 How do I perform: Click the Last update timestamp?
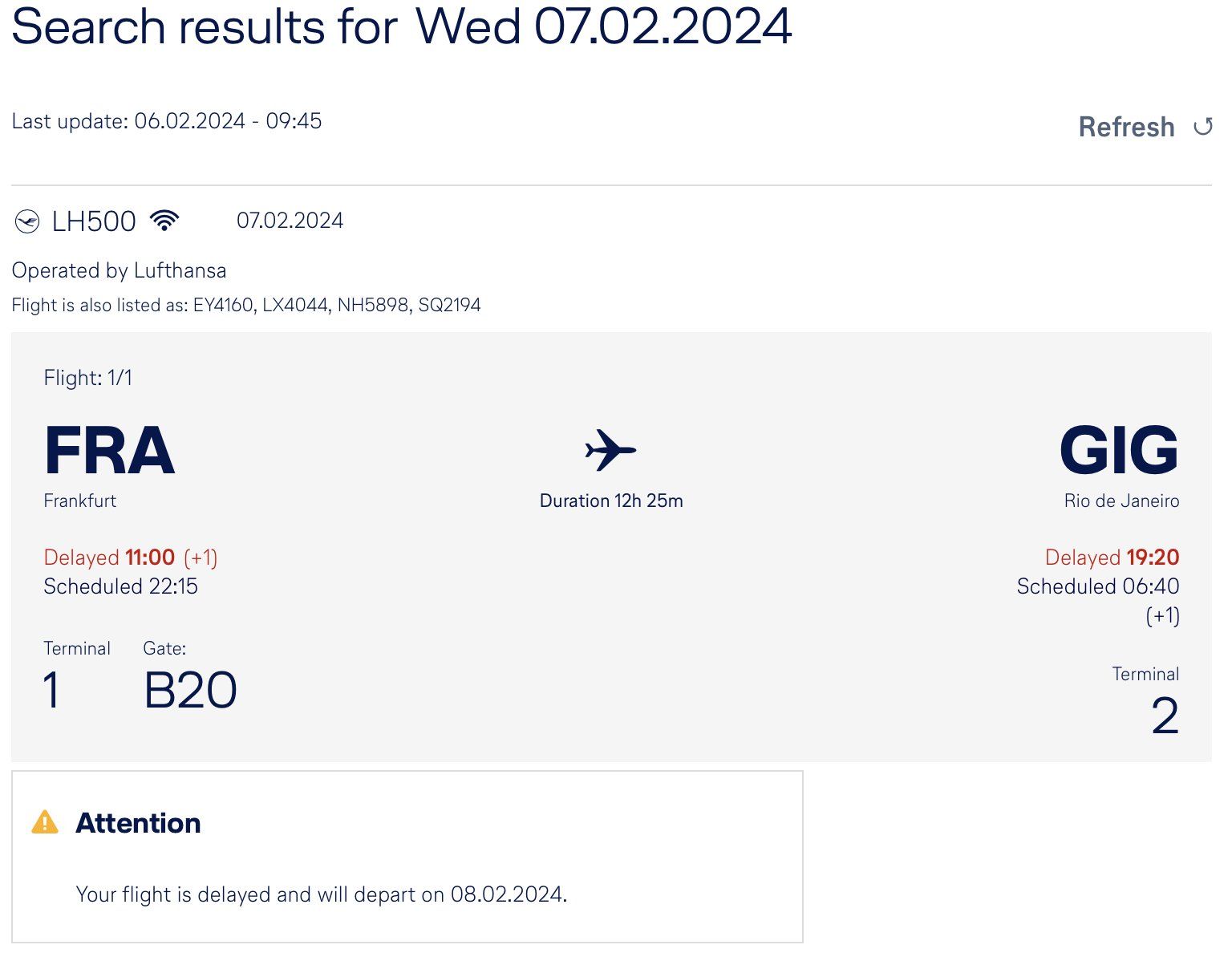click(x=167, y=121)
